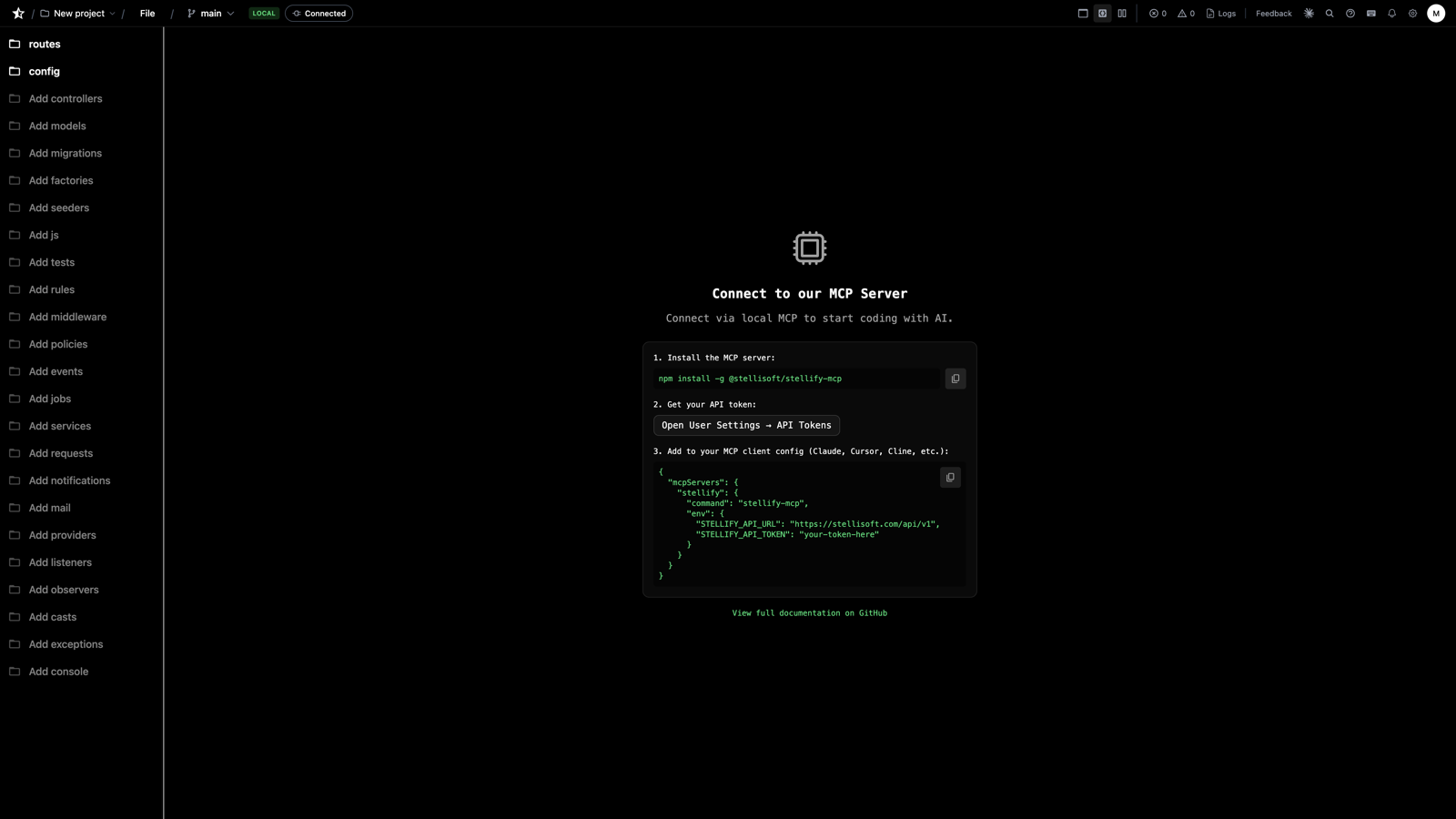
Task: Click the star logo in the top bar
Action: tap(16, 13)
